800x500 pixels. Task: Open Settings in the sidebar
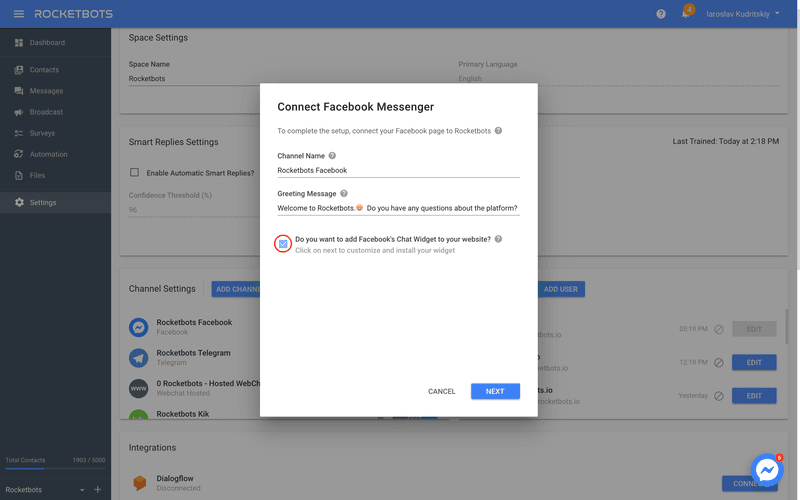[55, 203]
